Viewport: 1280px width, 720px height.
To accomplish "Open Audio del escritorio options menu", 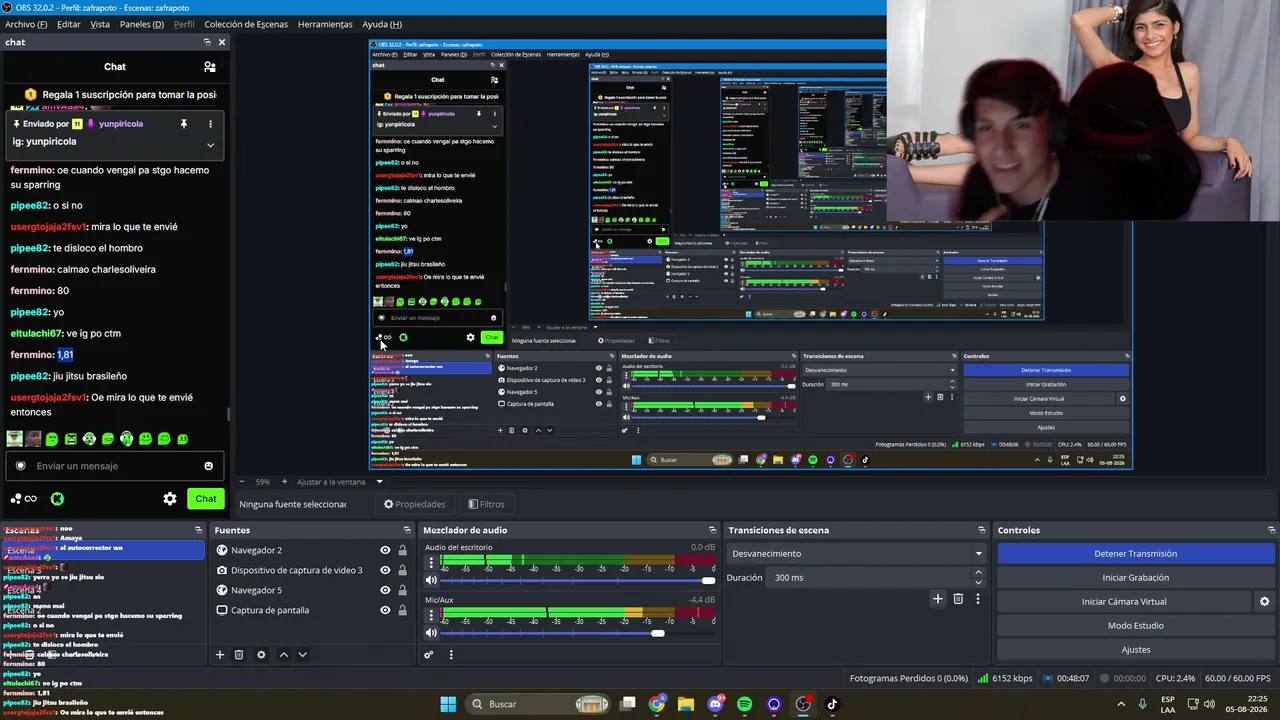I will (x=432, y=562).
